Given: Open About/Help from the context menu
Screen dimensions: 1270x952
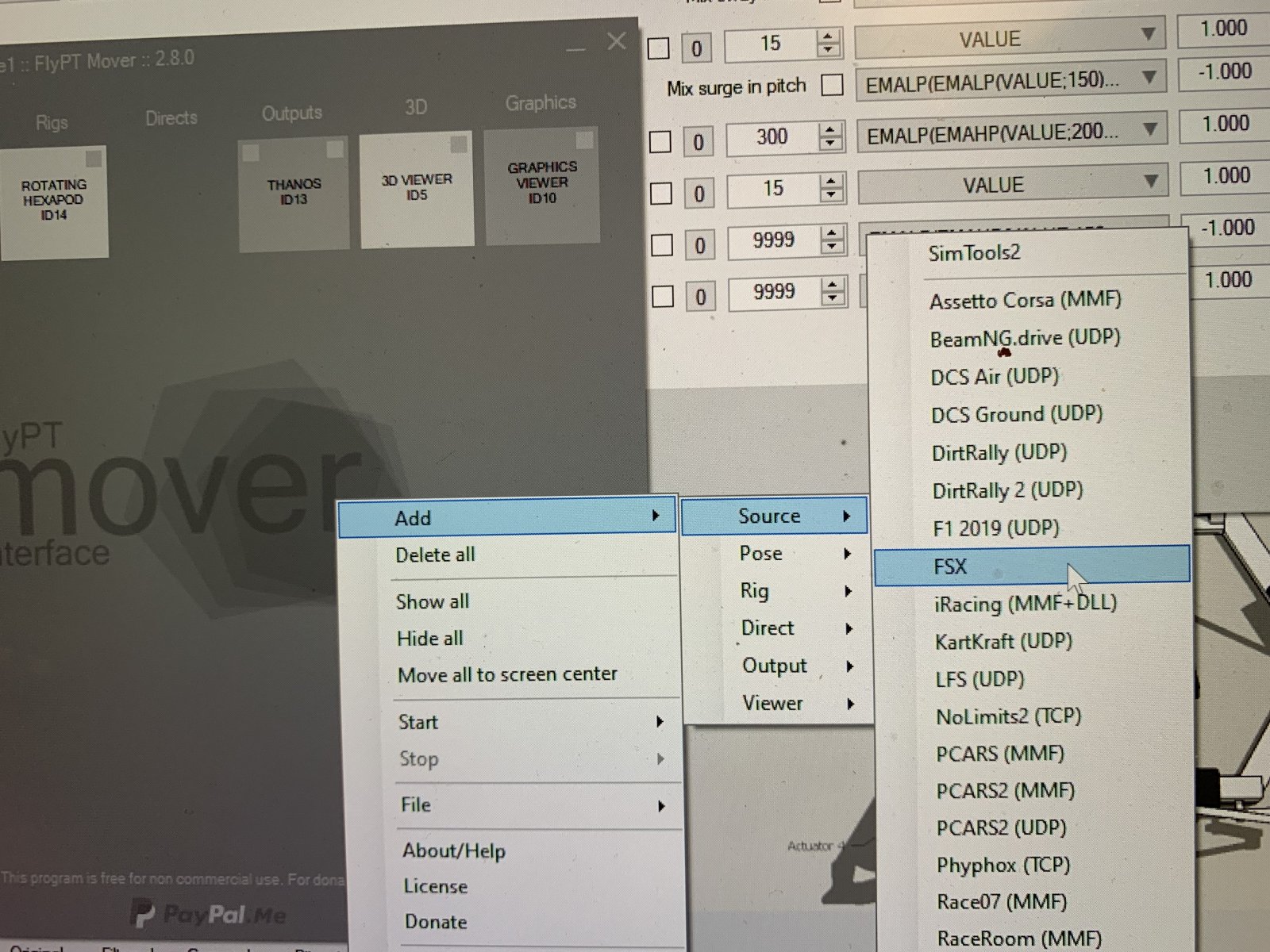Looking at the screenshot, I should 454,850.
